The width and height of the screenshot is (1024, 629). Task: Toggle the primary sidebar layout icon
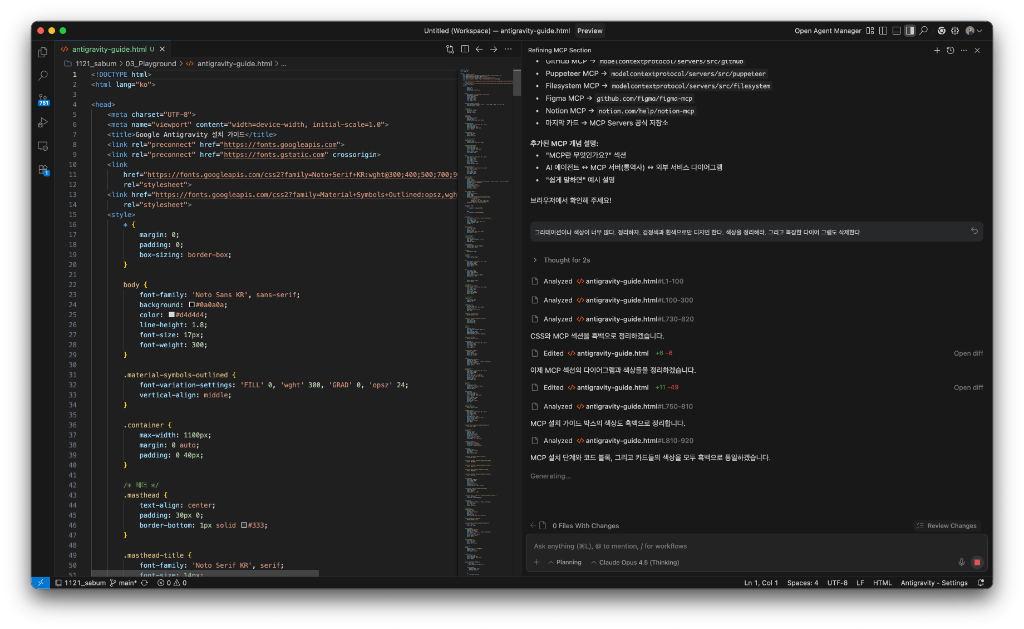pos(882,31)
